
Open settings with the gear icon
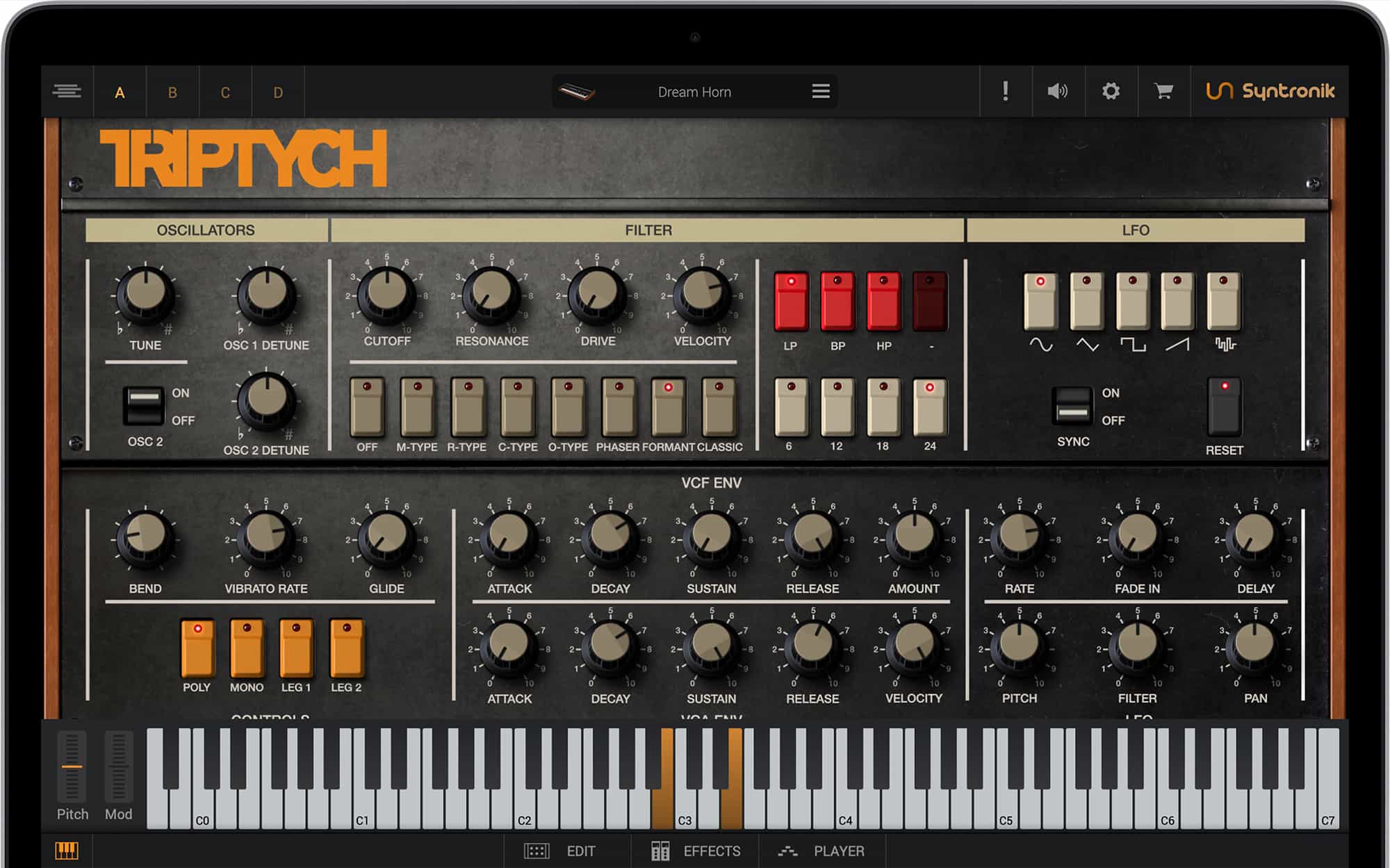point(1111,91)
